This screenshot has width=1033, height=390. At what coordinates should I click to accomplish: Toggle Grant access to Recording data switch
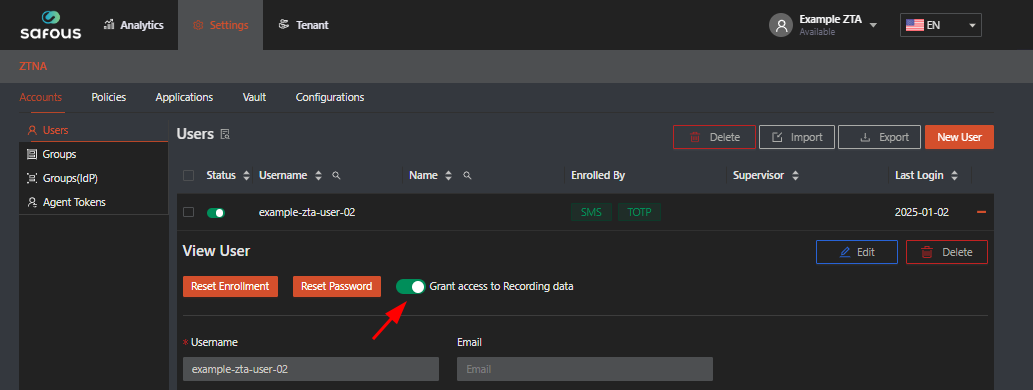point(410,287)
